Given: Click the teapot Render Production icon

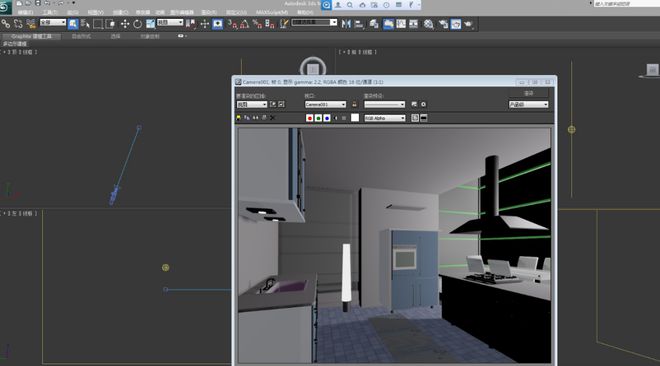Looking at the screenshot, I should tap(468, 24).
